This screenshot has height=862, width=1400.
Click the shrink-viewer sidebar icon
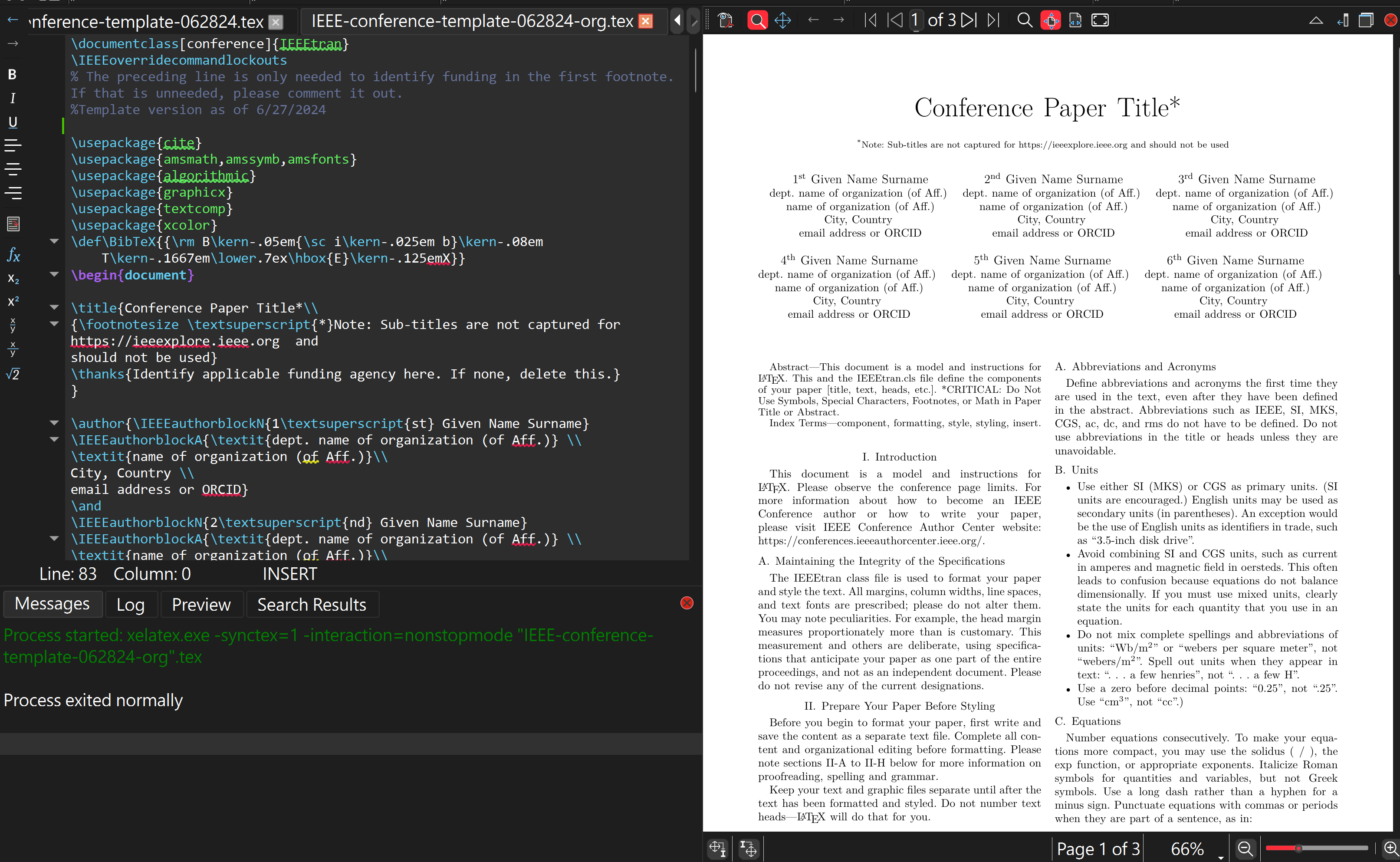(1342, 20)
